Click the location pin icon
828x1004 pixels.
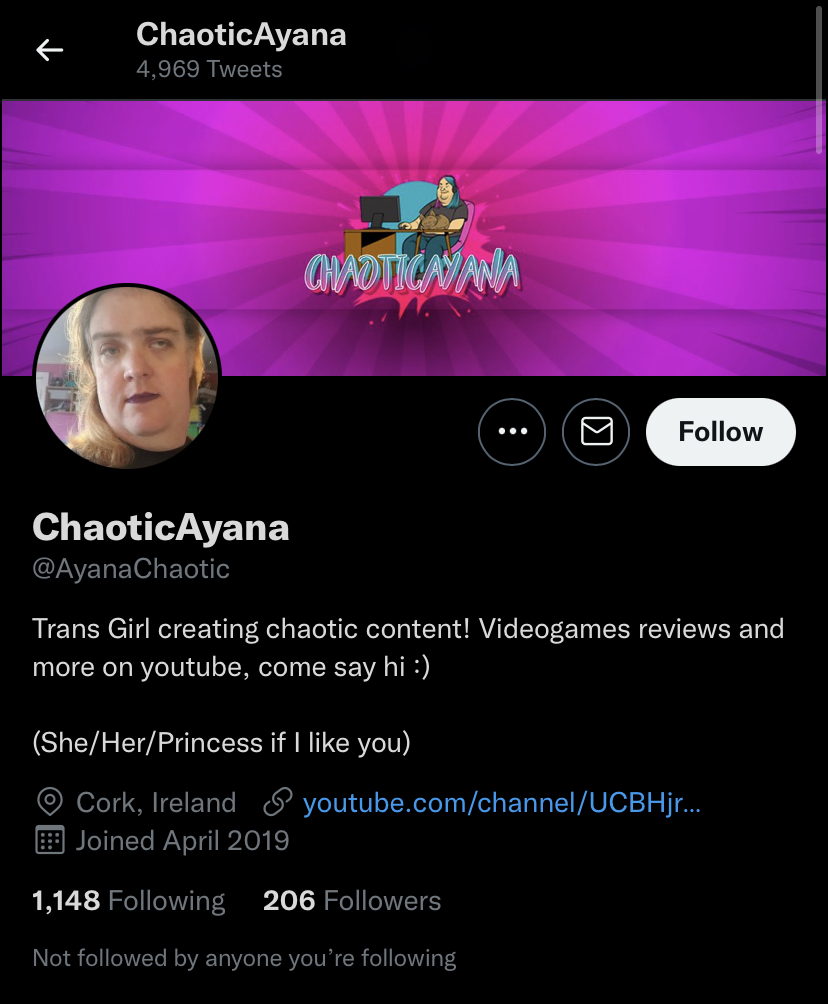click(49, 802)
